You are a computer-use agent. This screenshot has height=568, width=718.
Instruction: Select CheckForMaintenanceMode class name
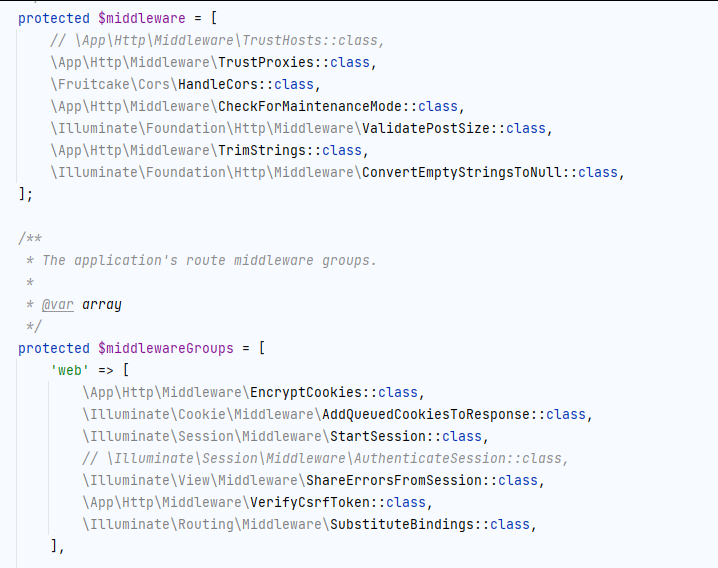(310, 106)
